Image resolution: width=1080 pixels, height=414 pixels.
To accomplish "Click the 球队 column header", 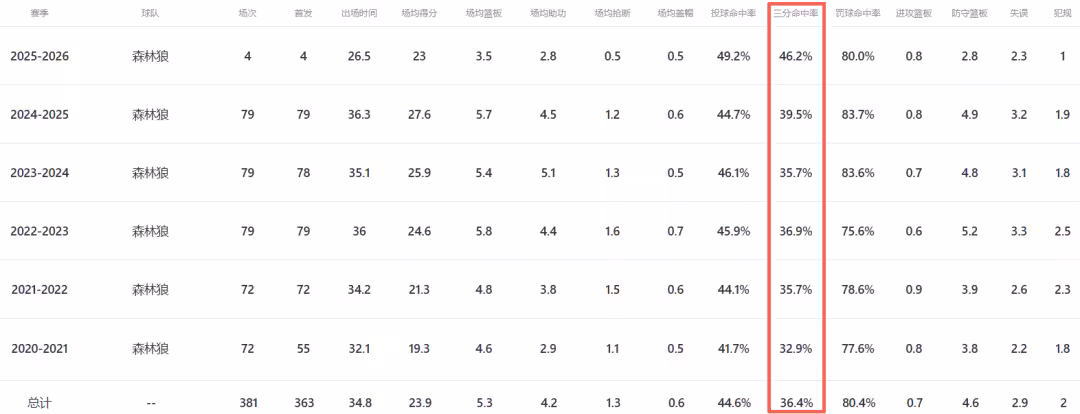I will [x=150, y=15].
